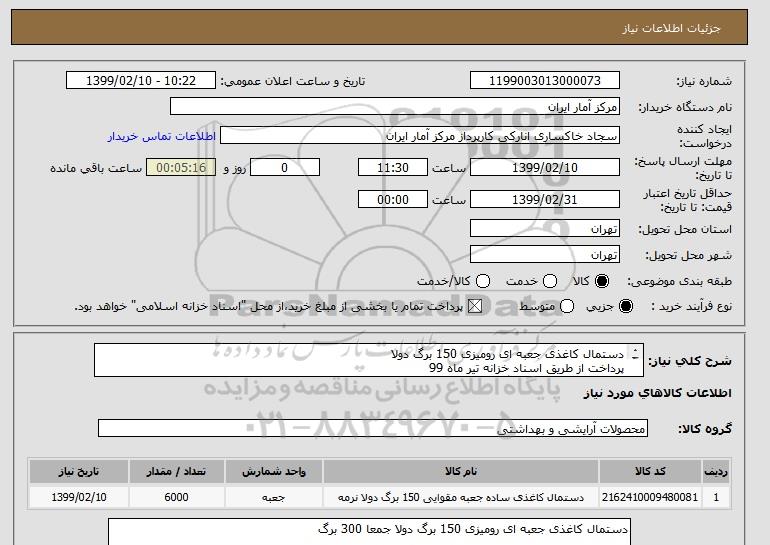Select the کالا radio button
Screen dimensions: 770x545
pos(602,281)
